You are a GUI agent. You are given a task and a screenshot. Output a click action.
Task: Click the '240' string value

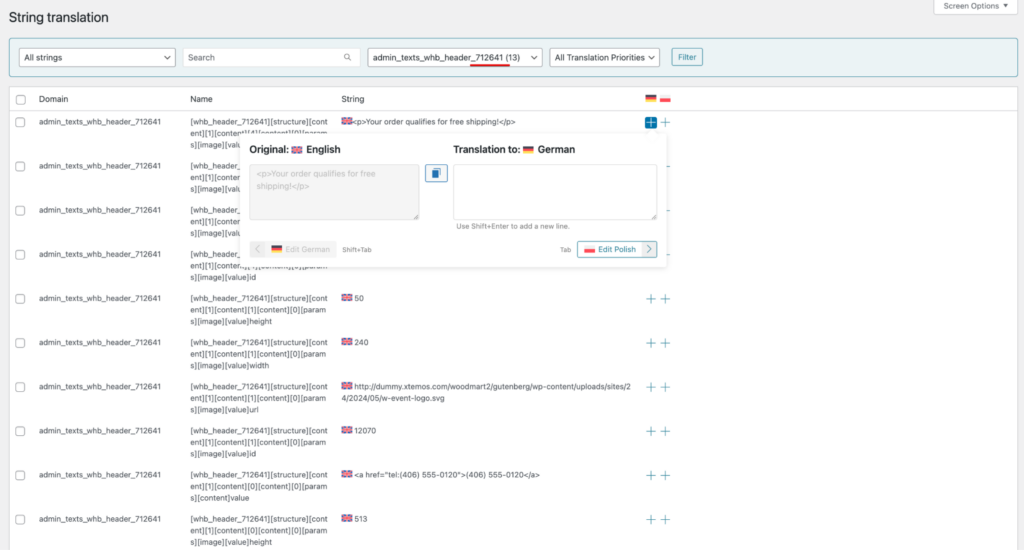(x=360, y=342)
